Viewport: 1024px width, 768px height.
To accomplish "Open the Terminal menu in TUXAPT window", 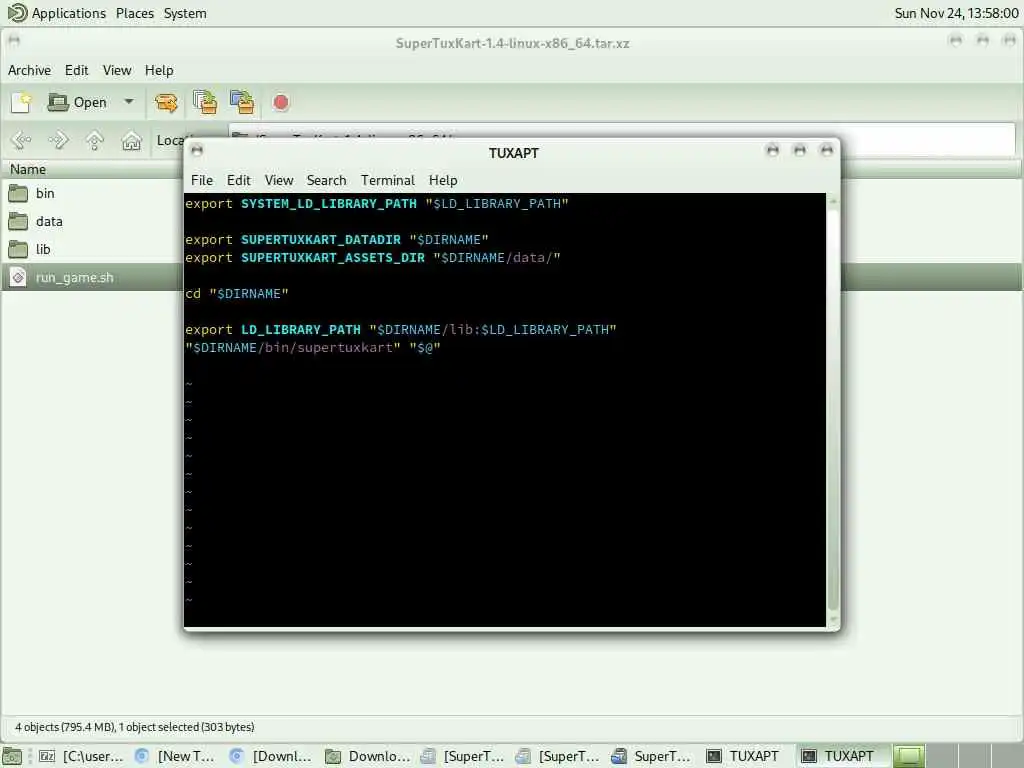I will 388,180.
